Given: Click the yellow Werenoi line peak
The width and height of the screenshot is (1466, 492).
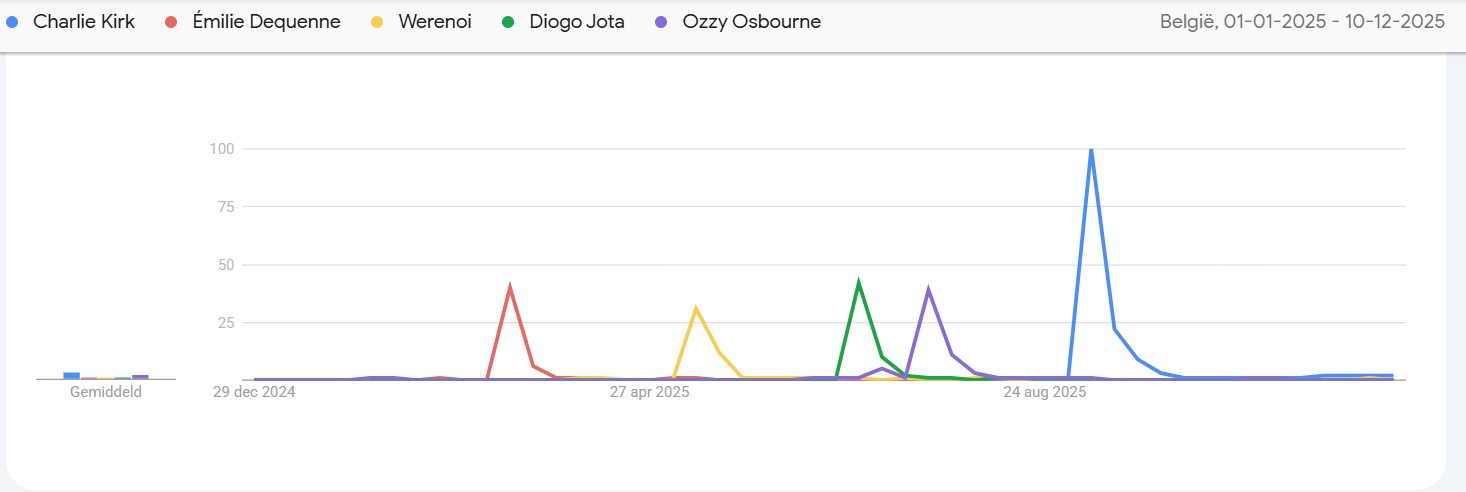Looking at the screenshot, I should click(x=696, y=308).
